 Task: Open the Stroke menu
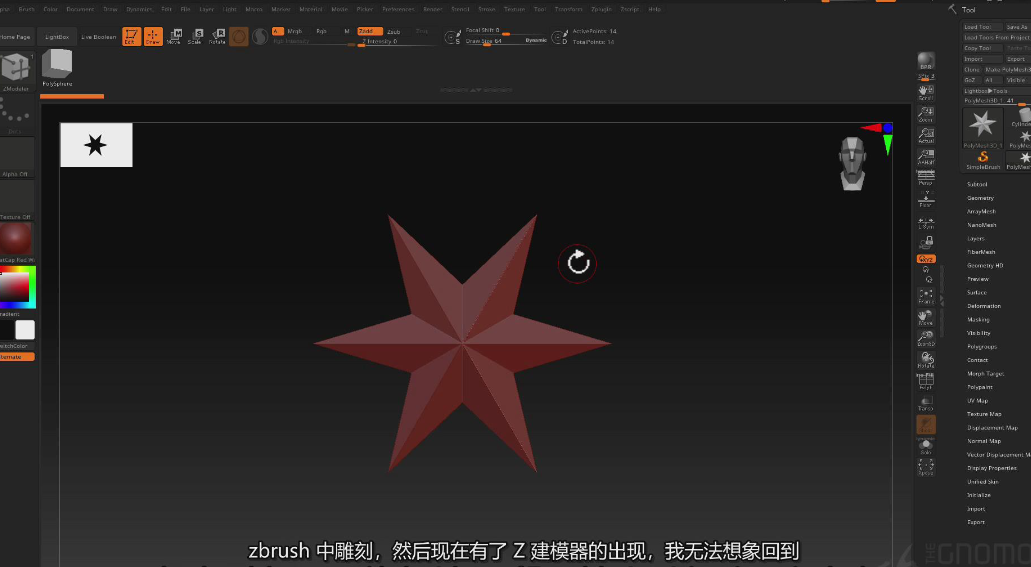pyautogui.click(x=487, y=9)
